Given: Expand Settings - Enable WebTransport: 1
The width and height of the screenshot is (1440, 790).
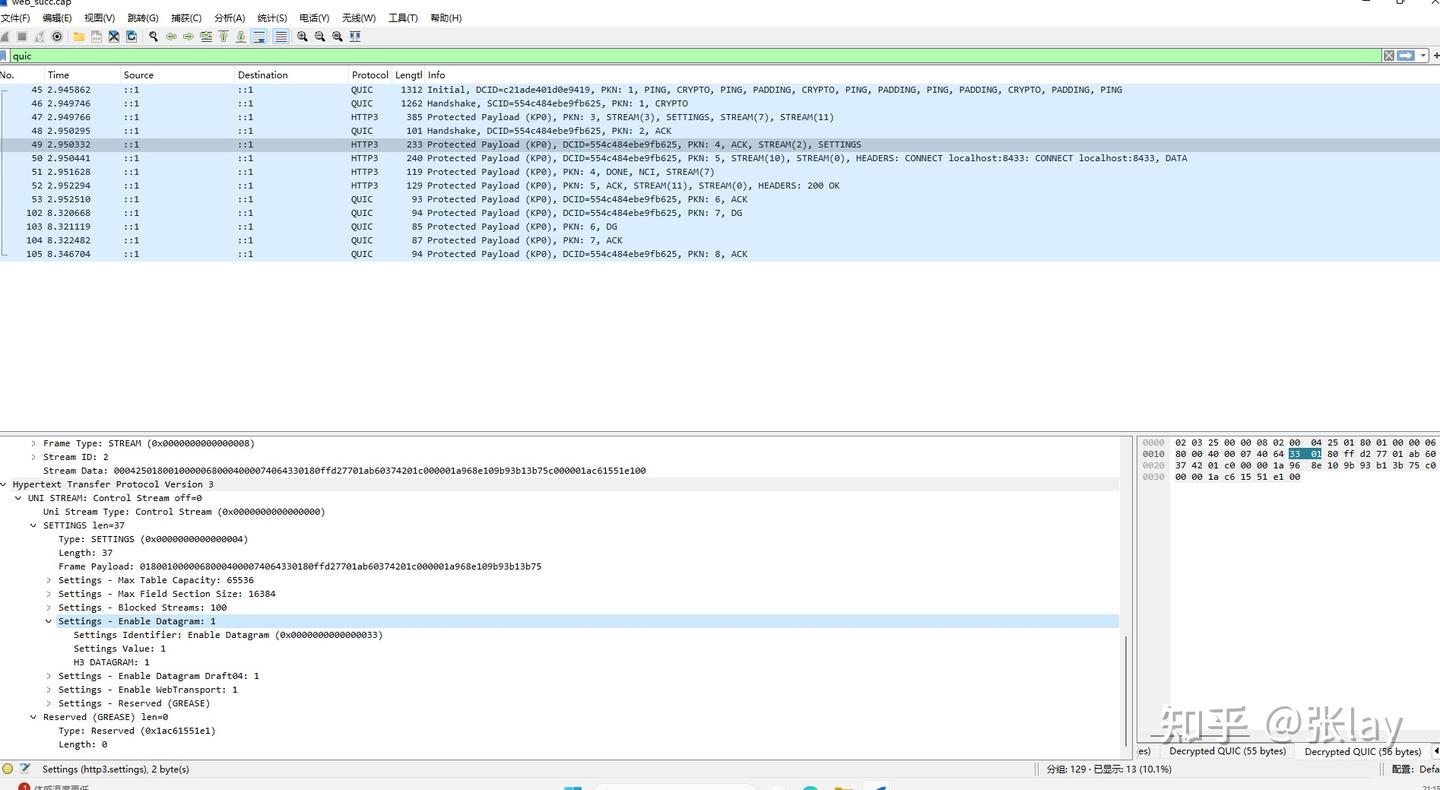Looking at the screenshot, I should coord(48,690).
